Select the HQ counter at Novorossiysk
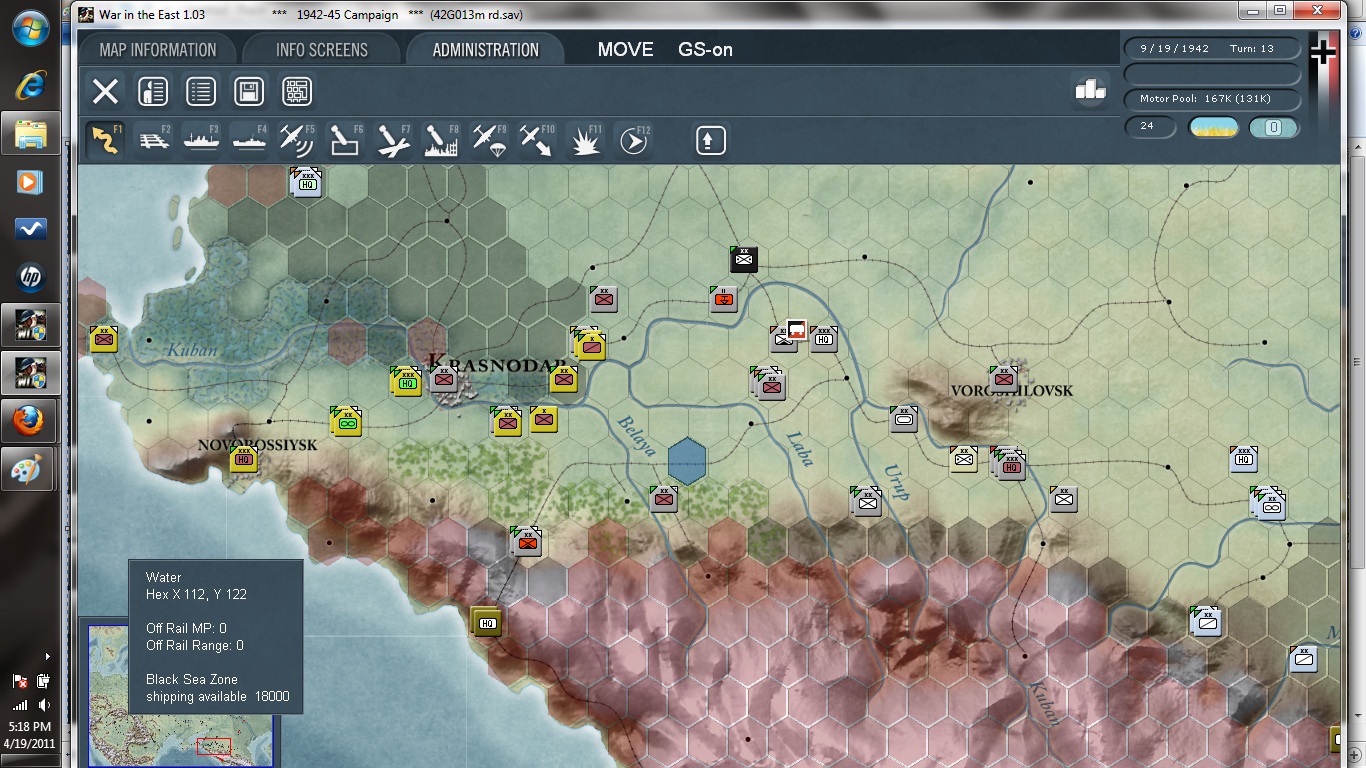Screen dimensions: 1366x768 pos(244,459)
